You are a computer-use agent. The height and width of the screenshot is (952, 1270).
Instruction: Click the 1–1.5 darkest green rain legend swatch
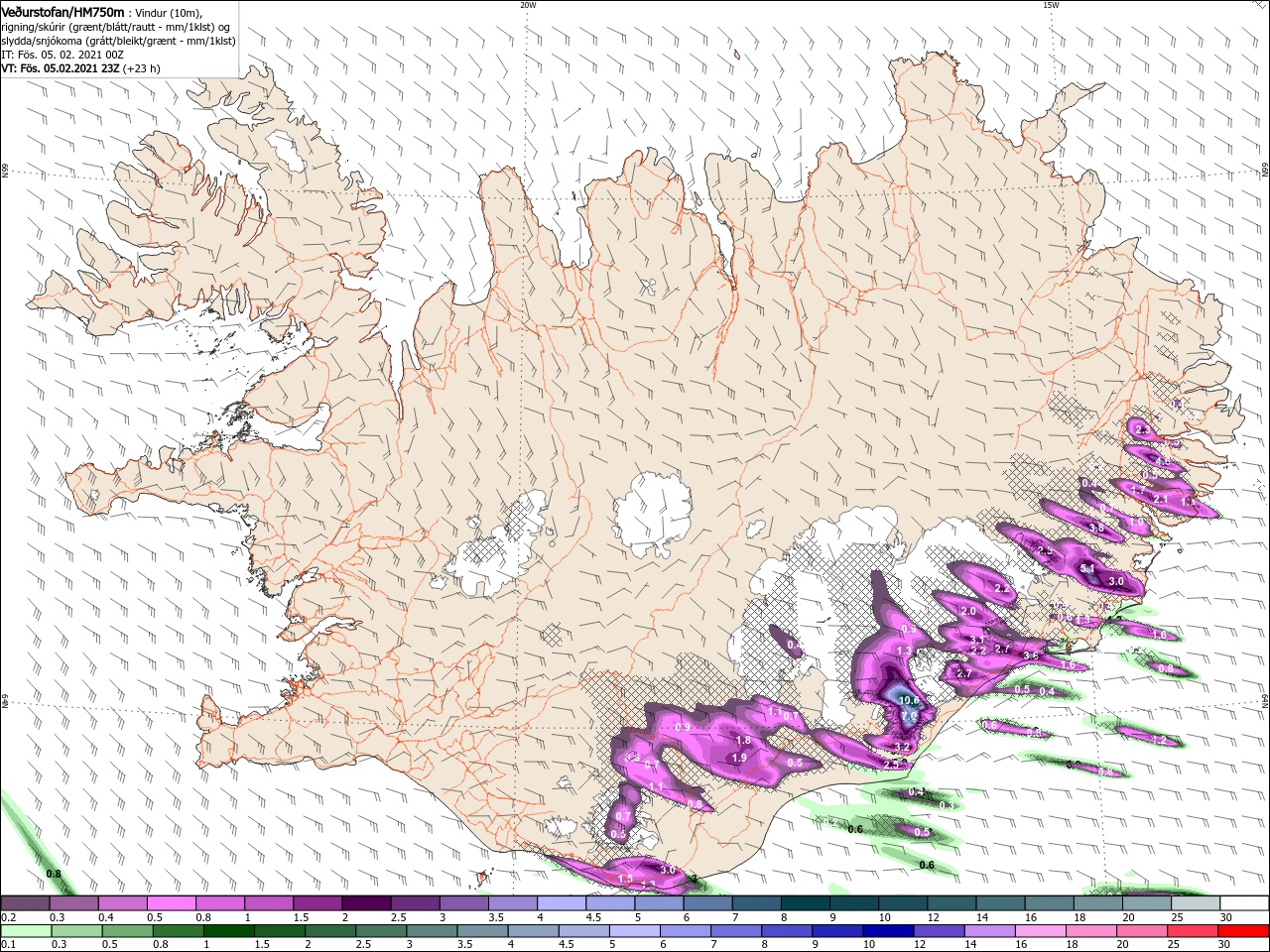coord(229,931)
